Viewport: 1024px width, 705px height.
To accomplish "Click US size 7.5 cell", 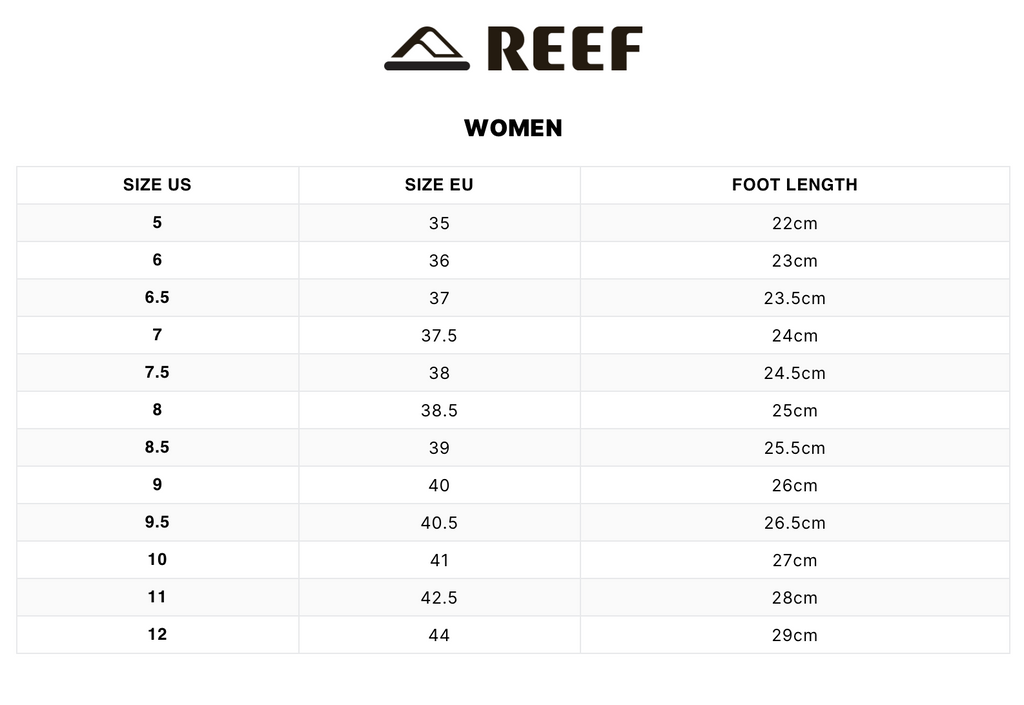I will tap(157, 373).
